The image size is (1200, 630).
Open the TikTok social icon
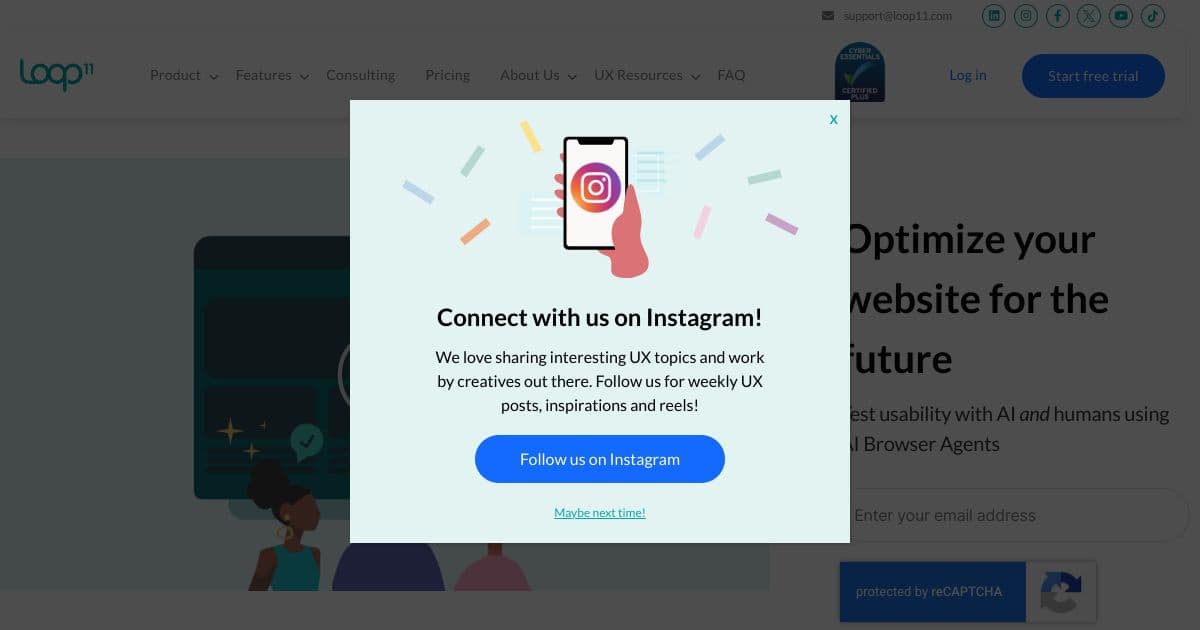coord(1153,15)
